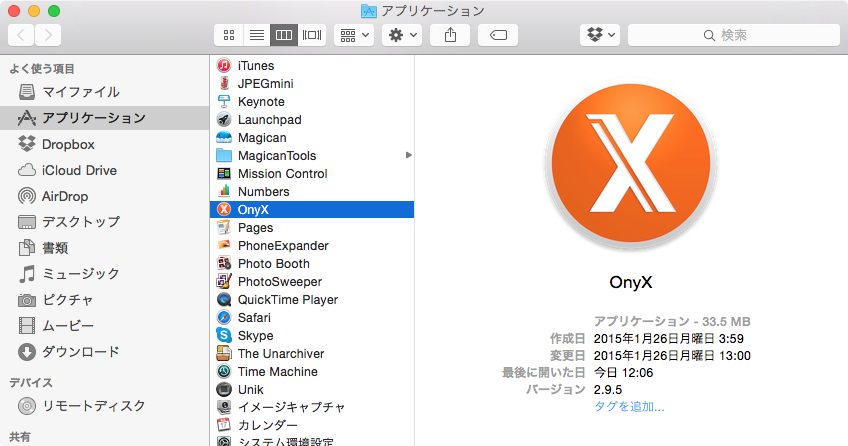Select the Numbers text label
Screen dimensions: 848x446
[263, 191]
